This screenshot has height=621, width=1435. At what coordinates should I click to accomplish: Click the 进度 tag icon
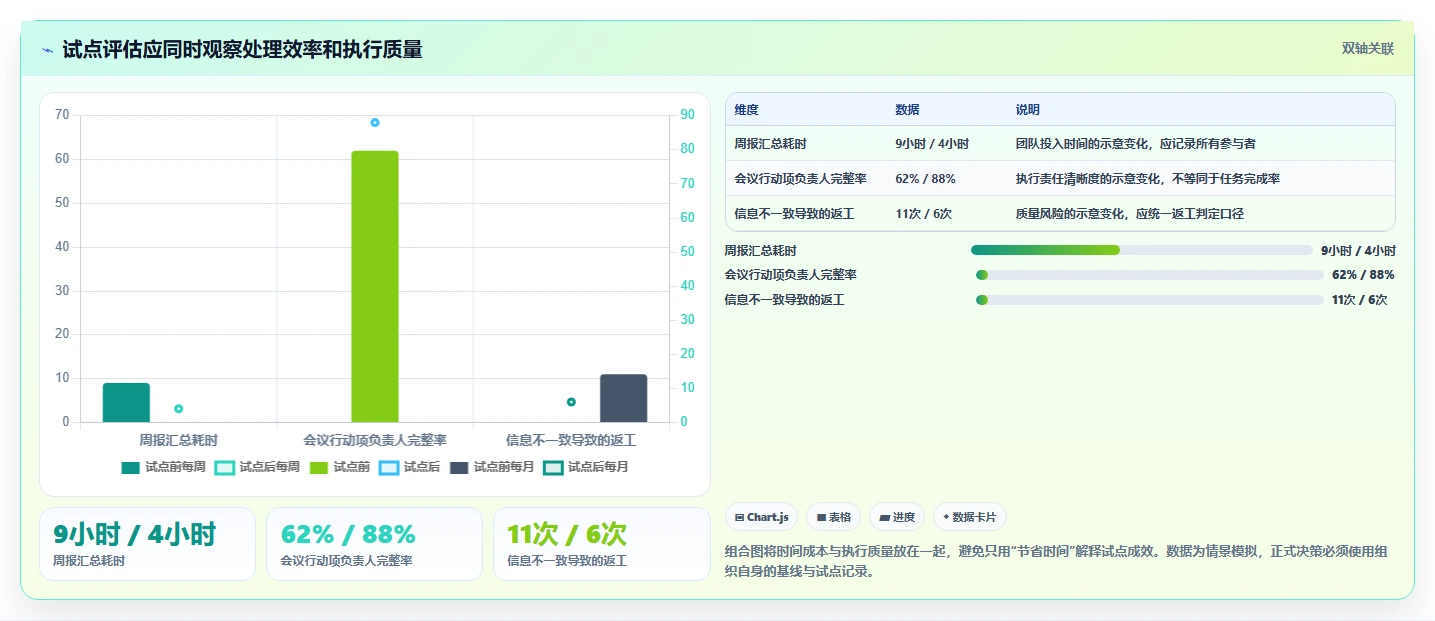click(884, 518)
